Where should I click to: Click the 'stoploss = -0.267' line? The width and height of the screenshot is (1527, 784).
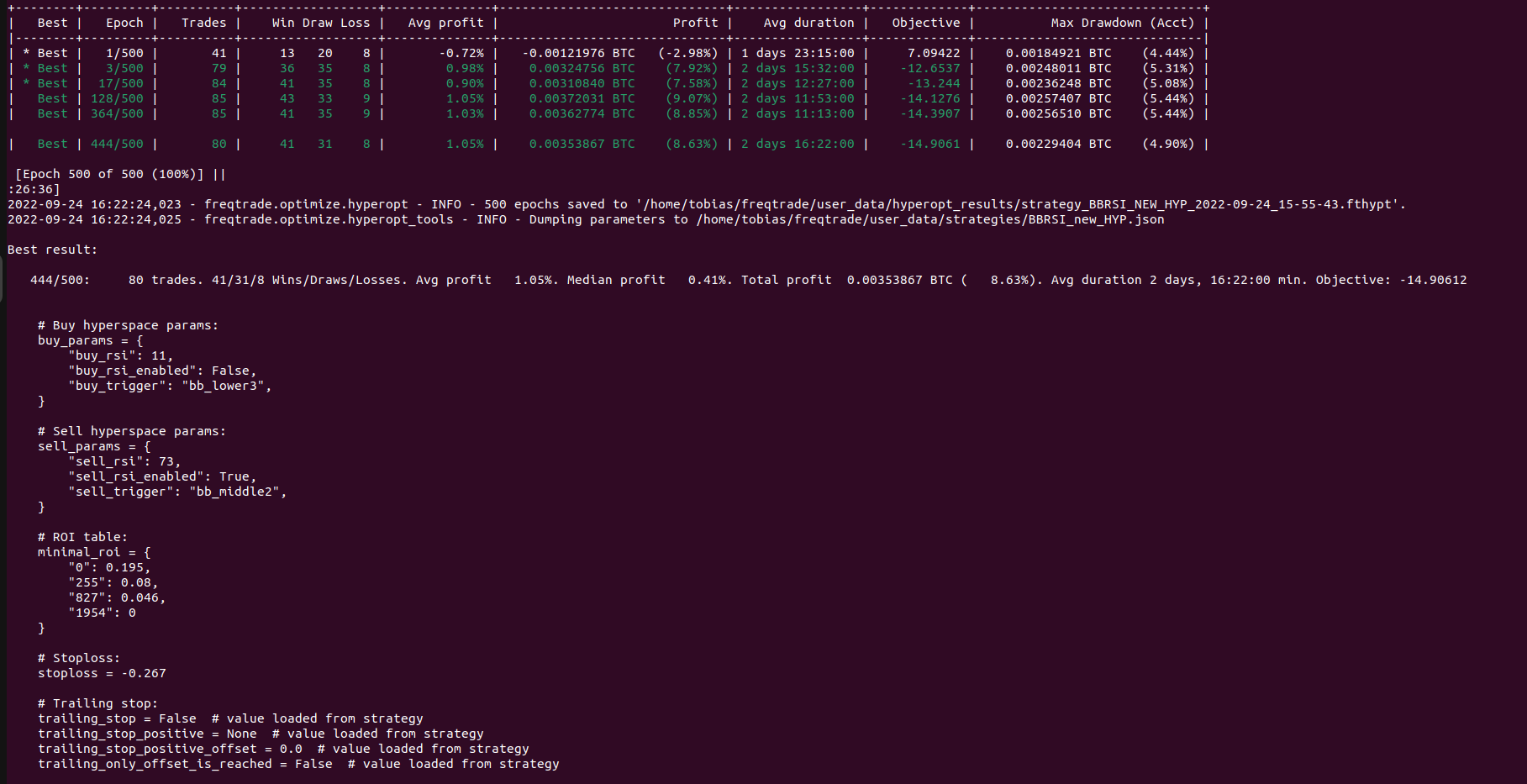[102, 673]
